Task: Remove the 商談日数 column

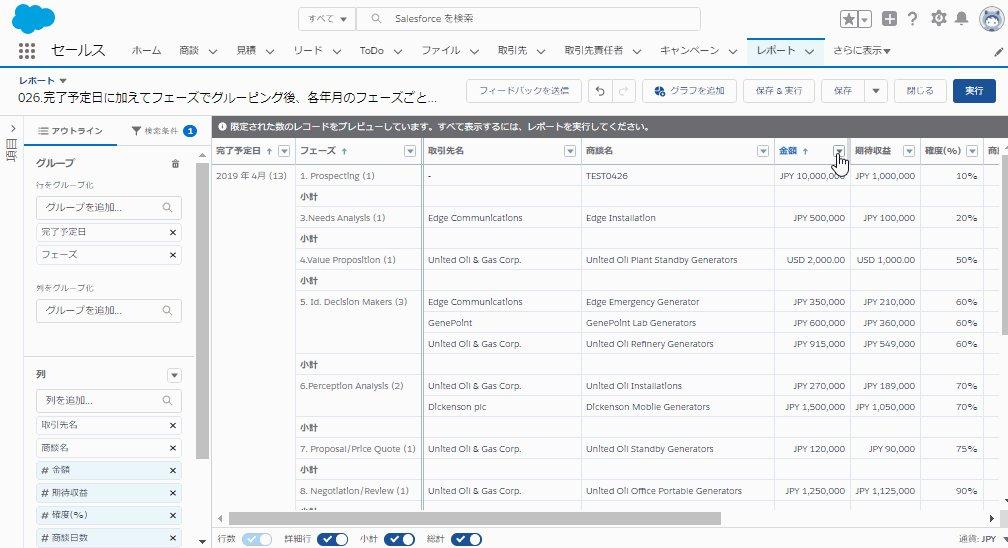Action: coord(172,538)
